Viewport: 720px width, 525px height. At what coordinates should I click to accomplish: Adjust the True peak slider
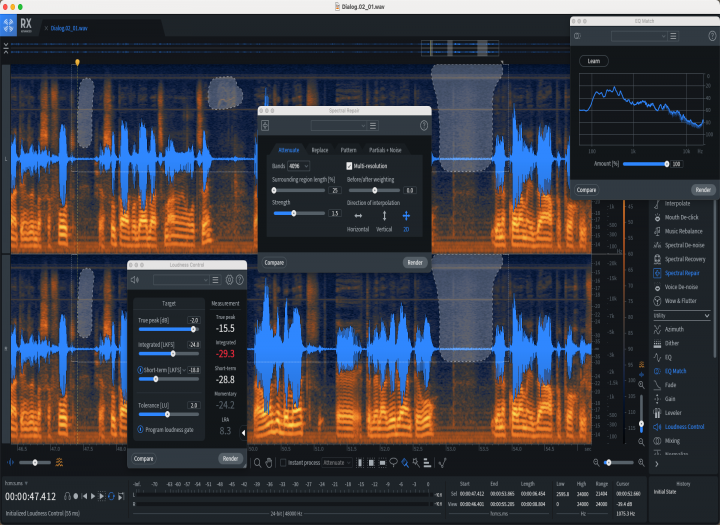(169, 329)
